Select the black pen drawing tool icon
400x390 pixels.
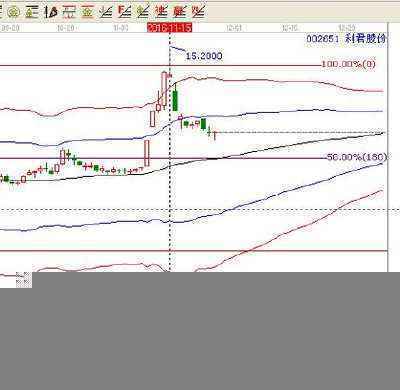[x=51, y=12]
